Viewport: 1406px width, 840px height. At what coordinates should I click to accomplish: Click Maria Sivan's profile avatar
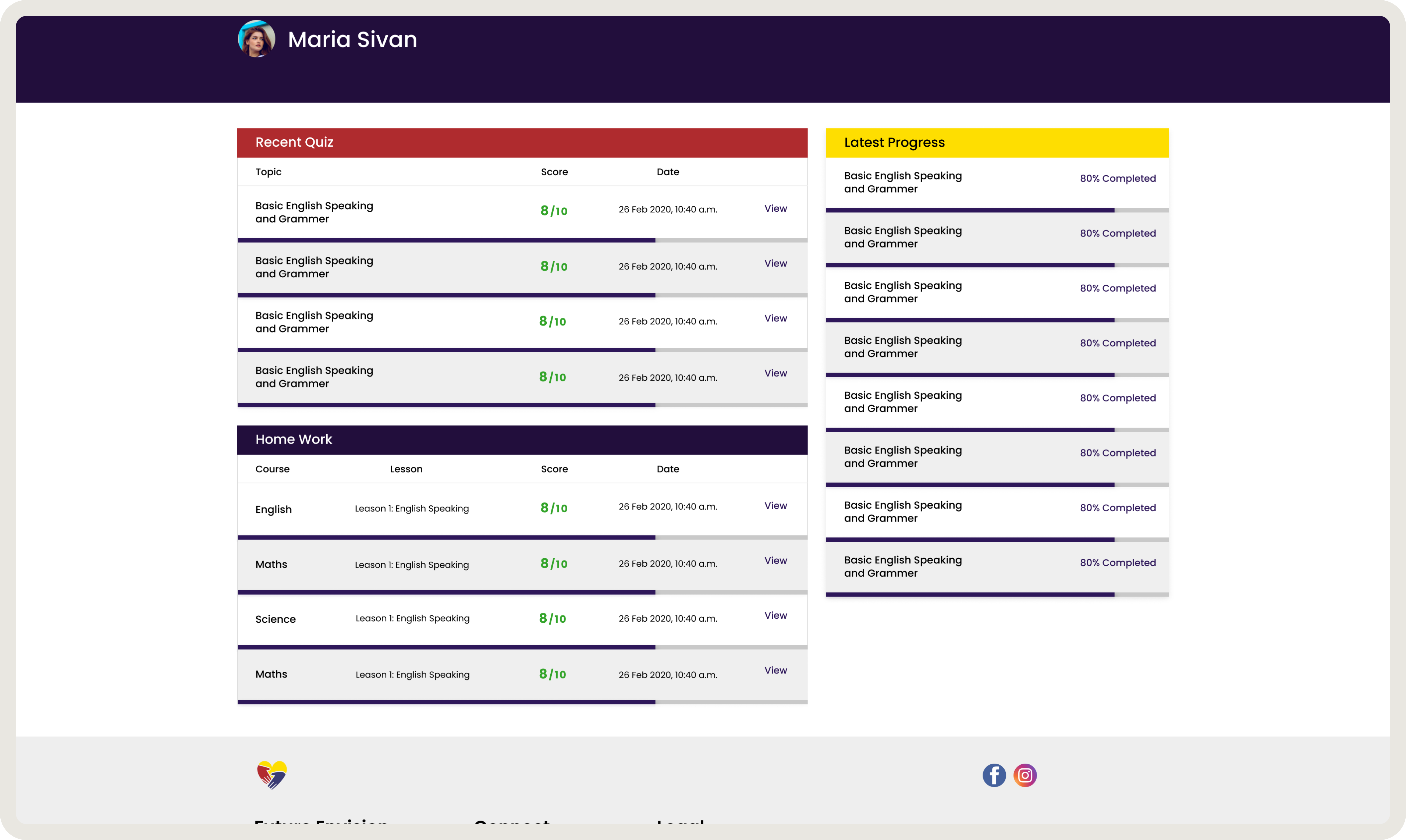[x=257, y=39]
